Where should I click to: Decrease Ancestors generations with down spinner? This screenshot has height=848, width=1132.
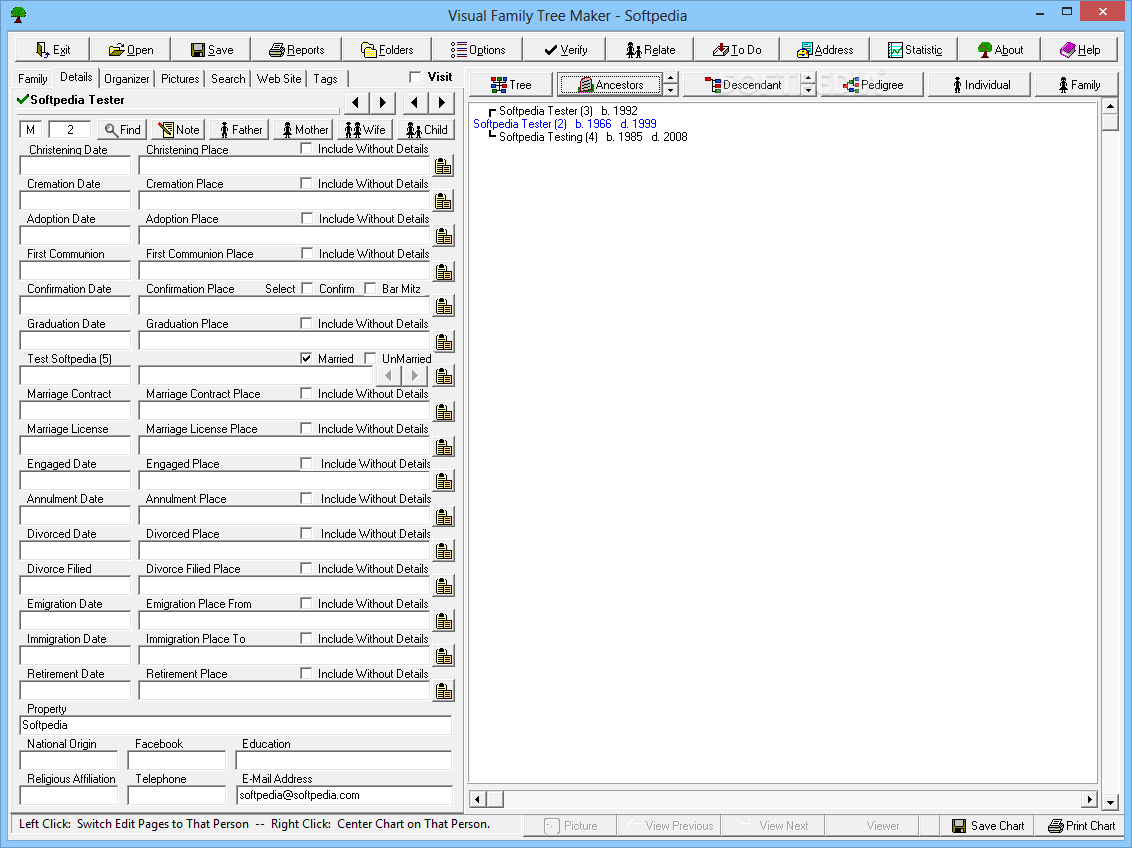point(671,91)
